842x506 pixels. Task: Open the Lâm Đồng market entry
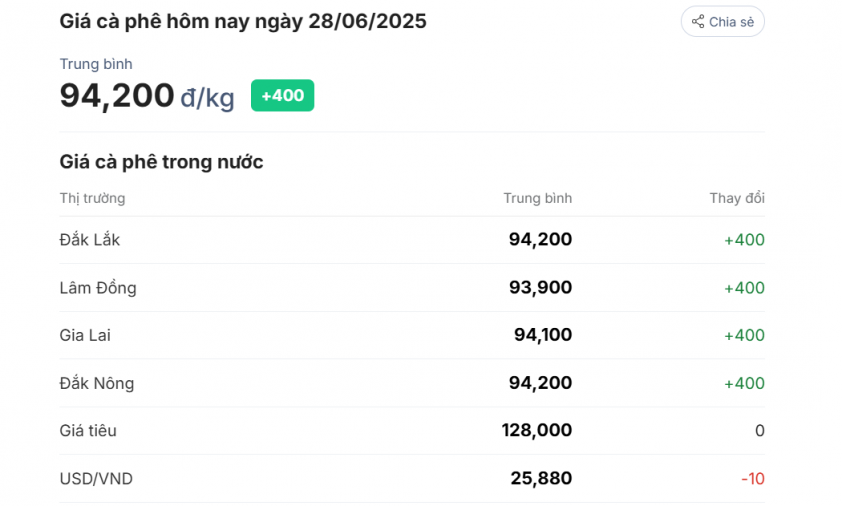pyautogui.click(x=98, y=288)
